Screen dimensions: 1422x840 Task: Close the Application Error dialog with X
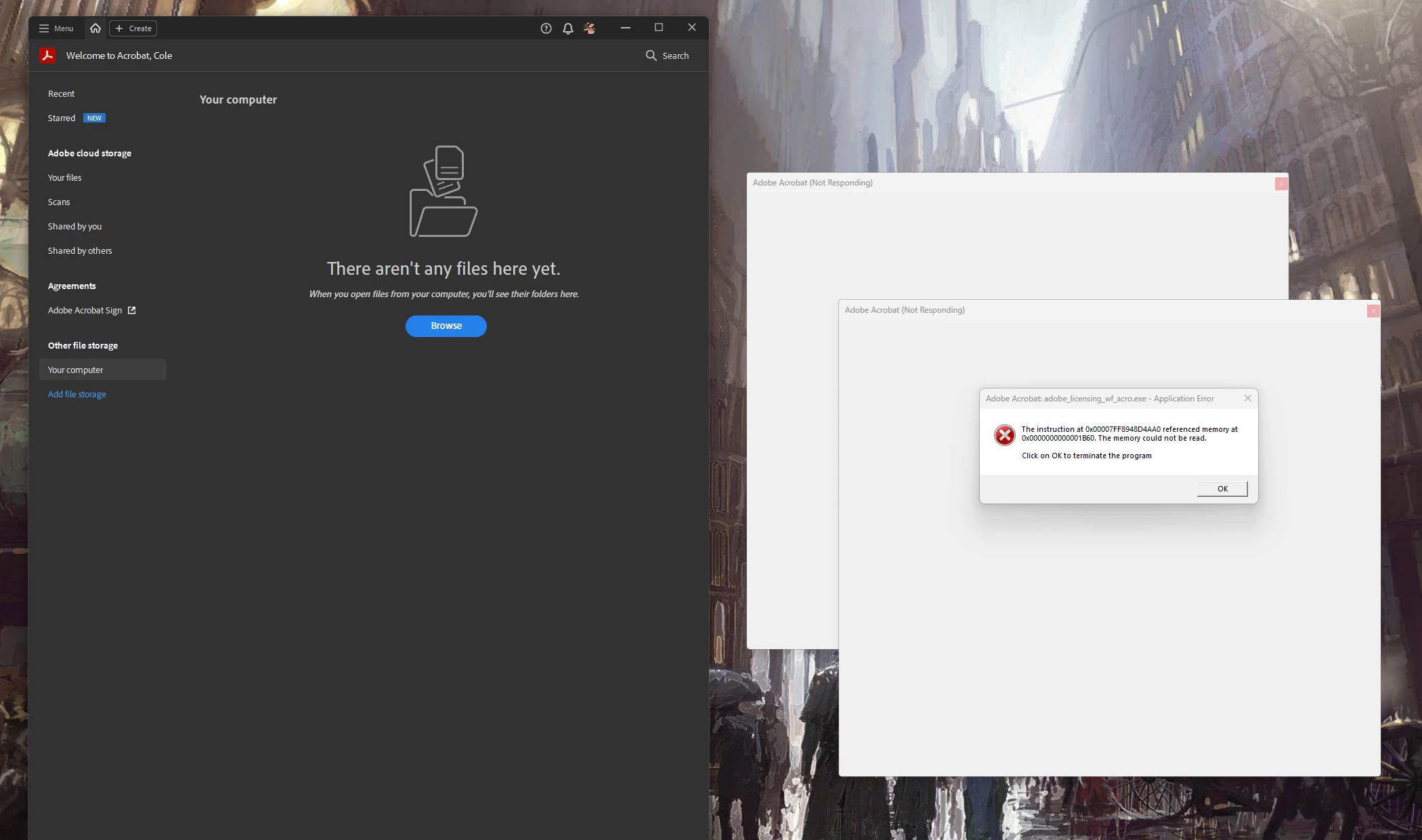(1247, 398)
